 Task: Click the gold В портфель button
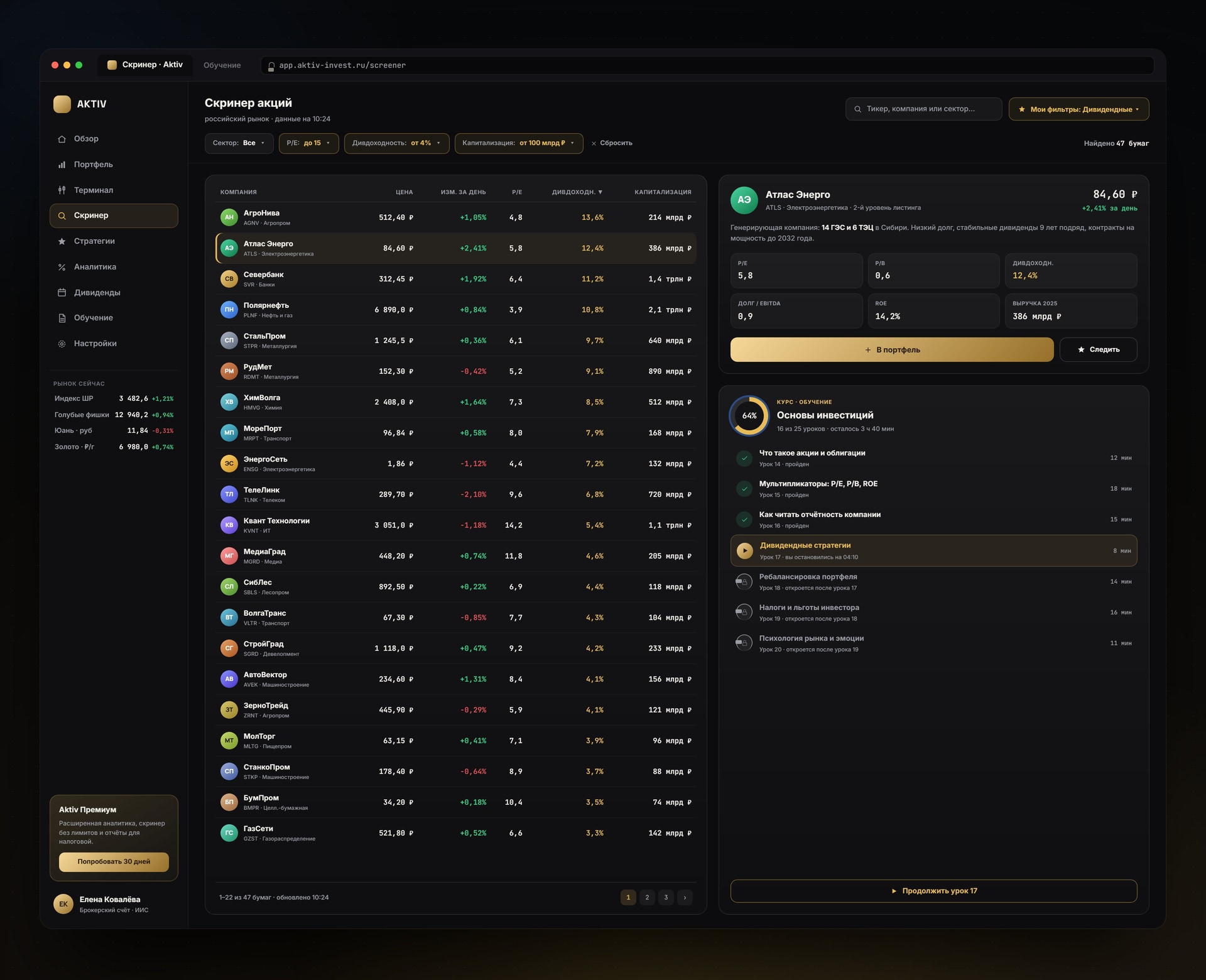[x=891, y=349]
